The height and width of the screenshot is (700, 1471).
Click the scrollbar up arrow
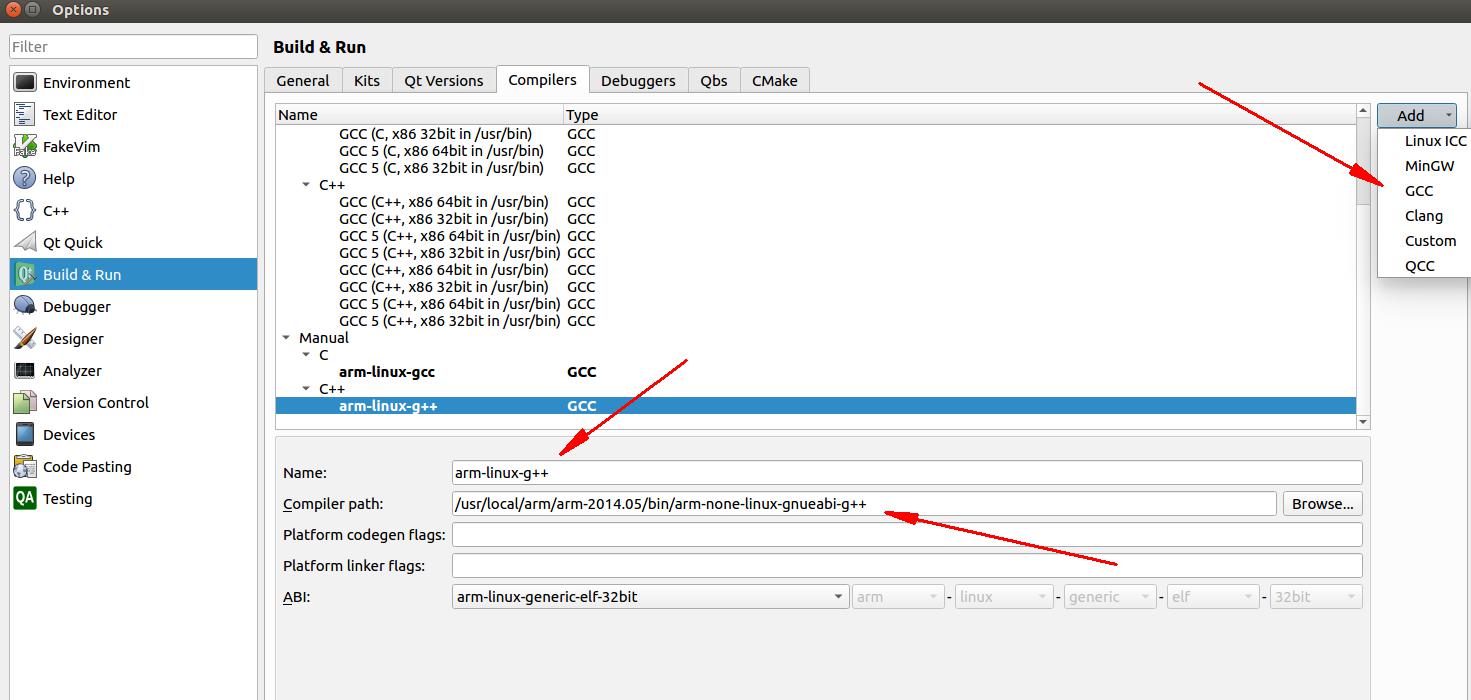point(1363,110)
